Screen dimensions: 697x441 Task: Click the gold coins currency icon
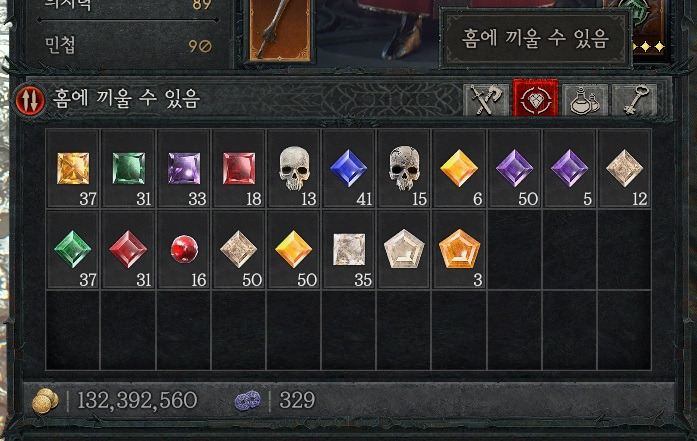pyautogui.click(x=45, y=401)
